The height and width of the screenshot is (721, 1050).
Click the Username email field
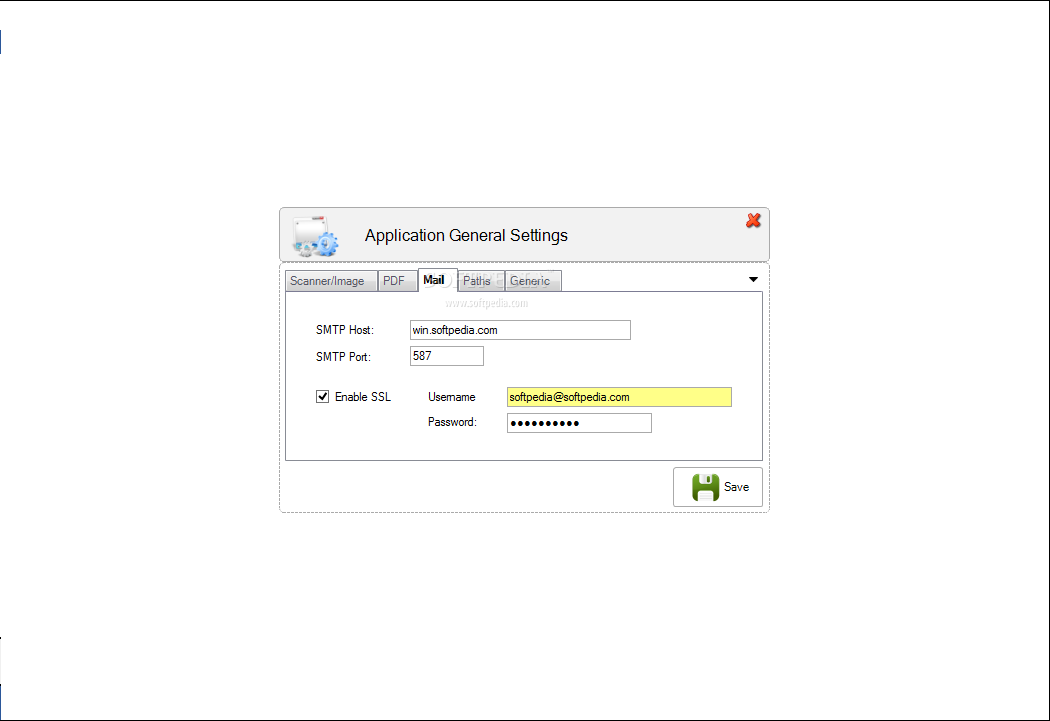[619, 397]
